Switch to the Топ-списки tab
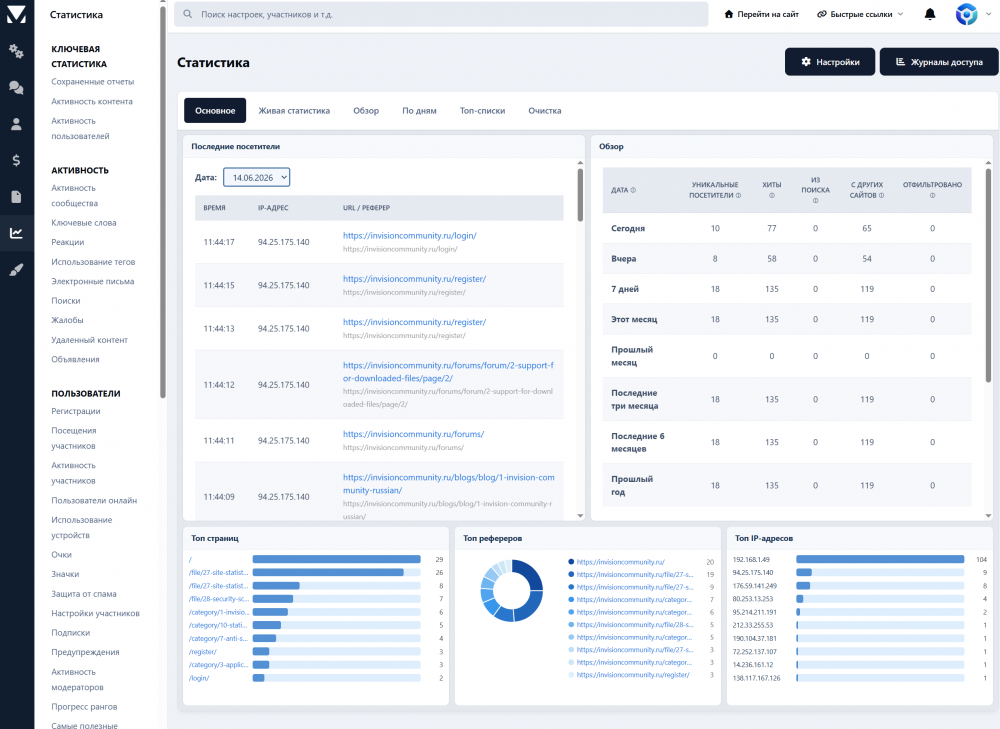This screenshot has height=729, width=1000. click(482, 110)
